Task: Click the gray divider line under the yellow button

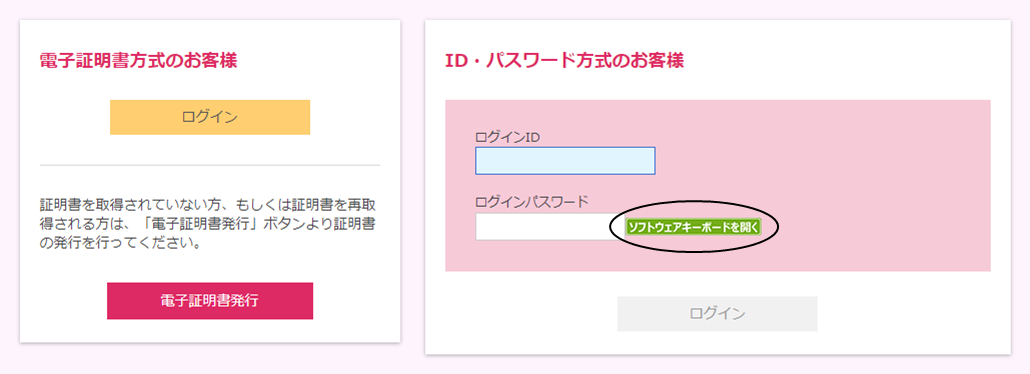Action: (210, 165)
